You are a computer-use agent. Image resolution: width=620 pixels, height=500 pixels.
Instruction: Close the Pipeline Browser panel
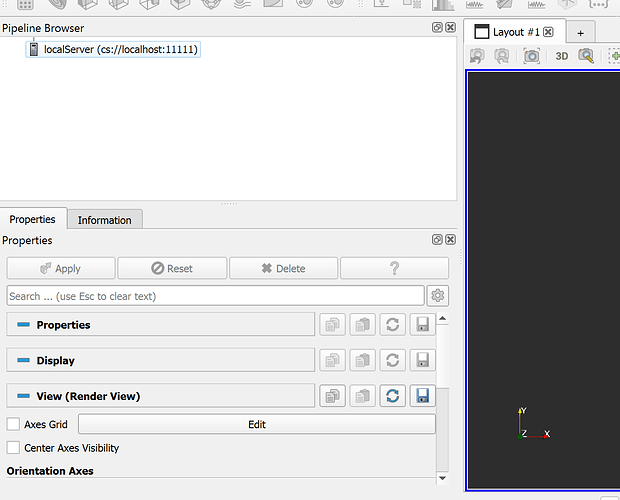tap(450, 27)
